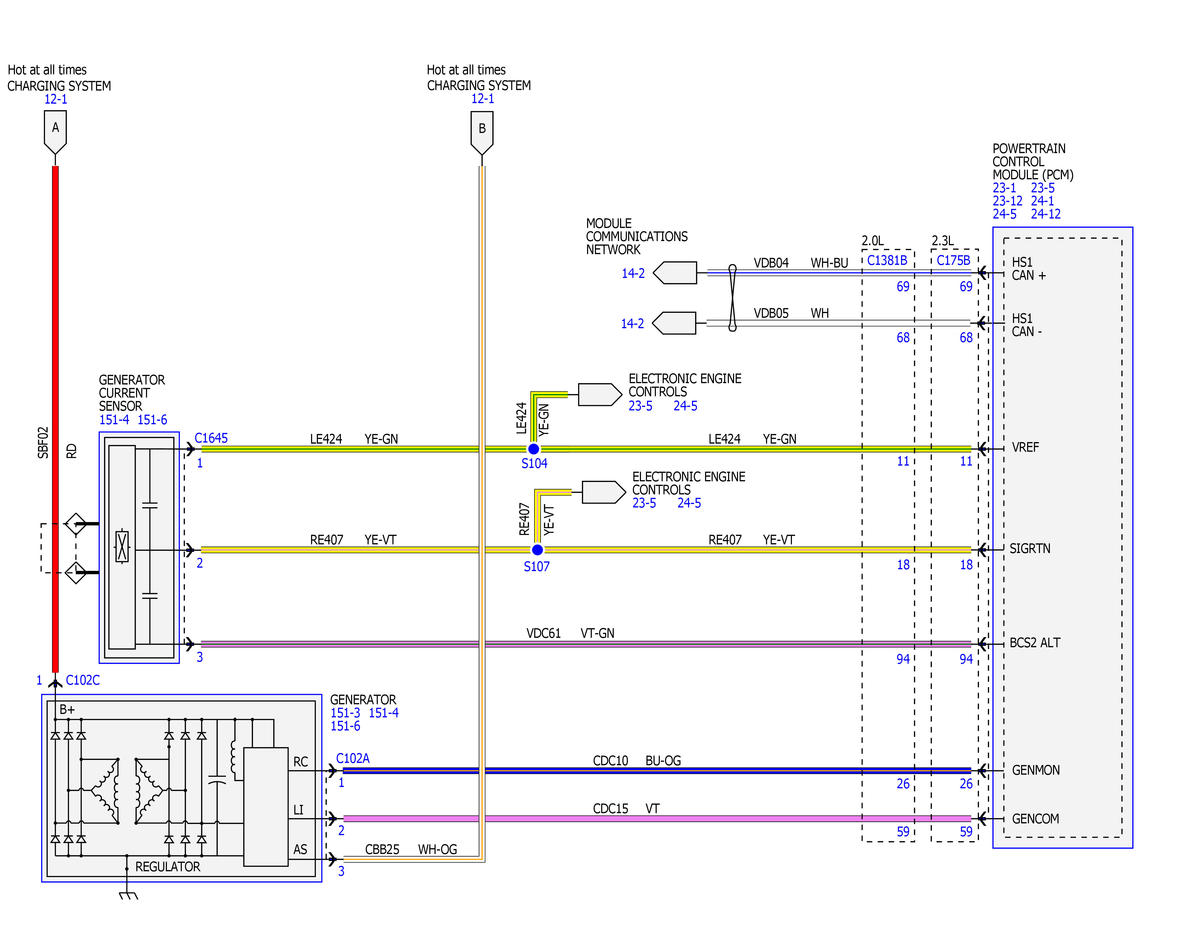Click the connector arrow on the LE424 branch
The width and height of the screenshot is (1199, 927).
[600, 394]
